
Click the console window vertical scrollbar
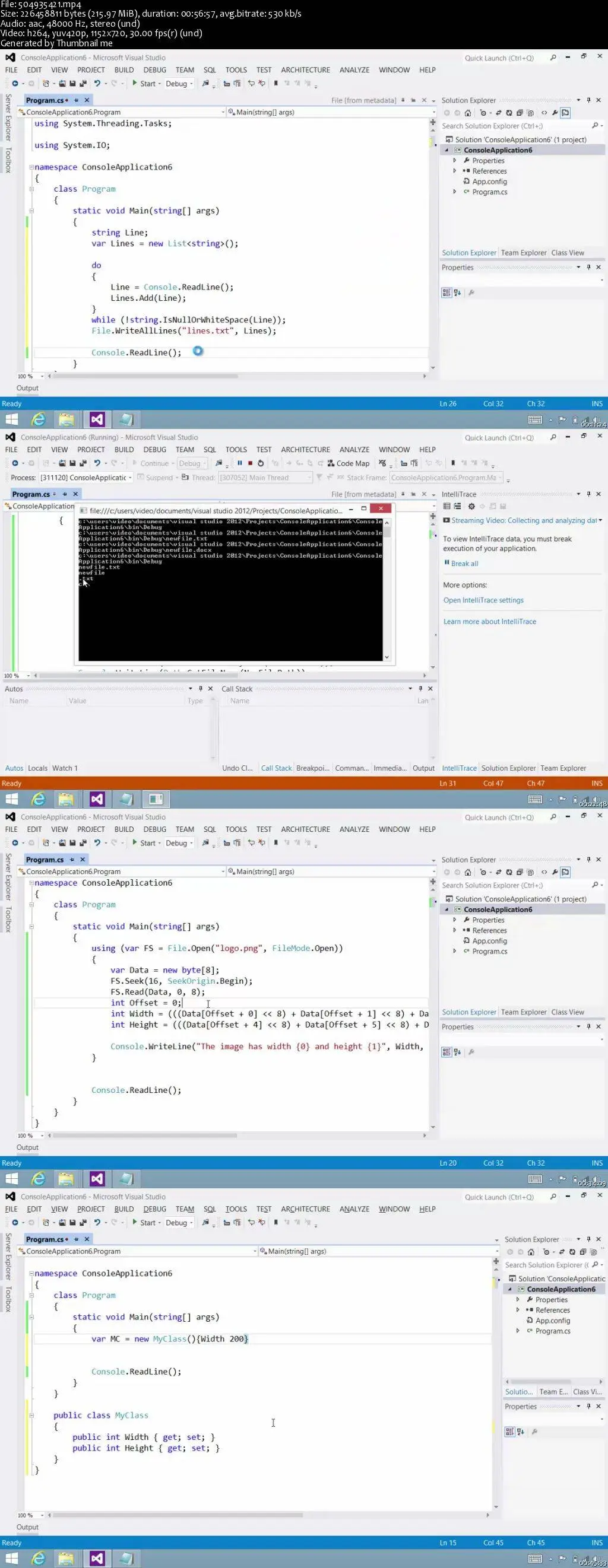coord(387,590)
